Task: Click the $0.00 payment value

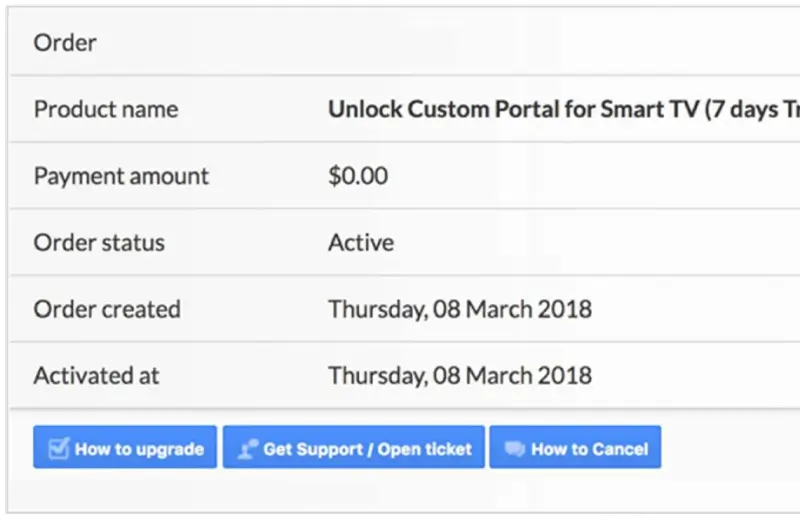Action: (358, 176)
